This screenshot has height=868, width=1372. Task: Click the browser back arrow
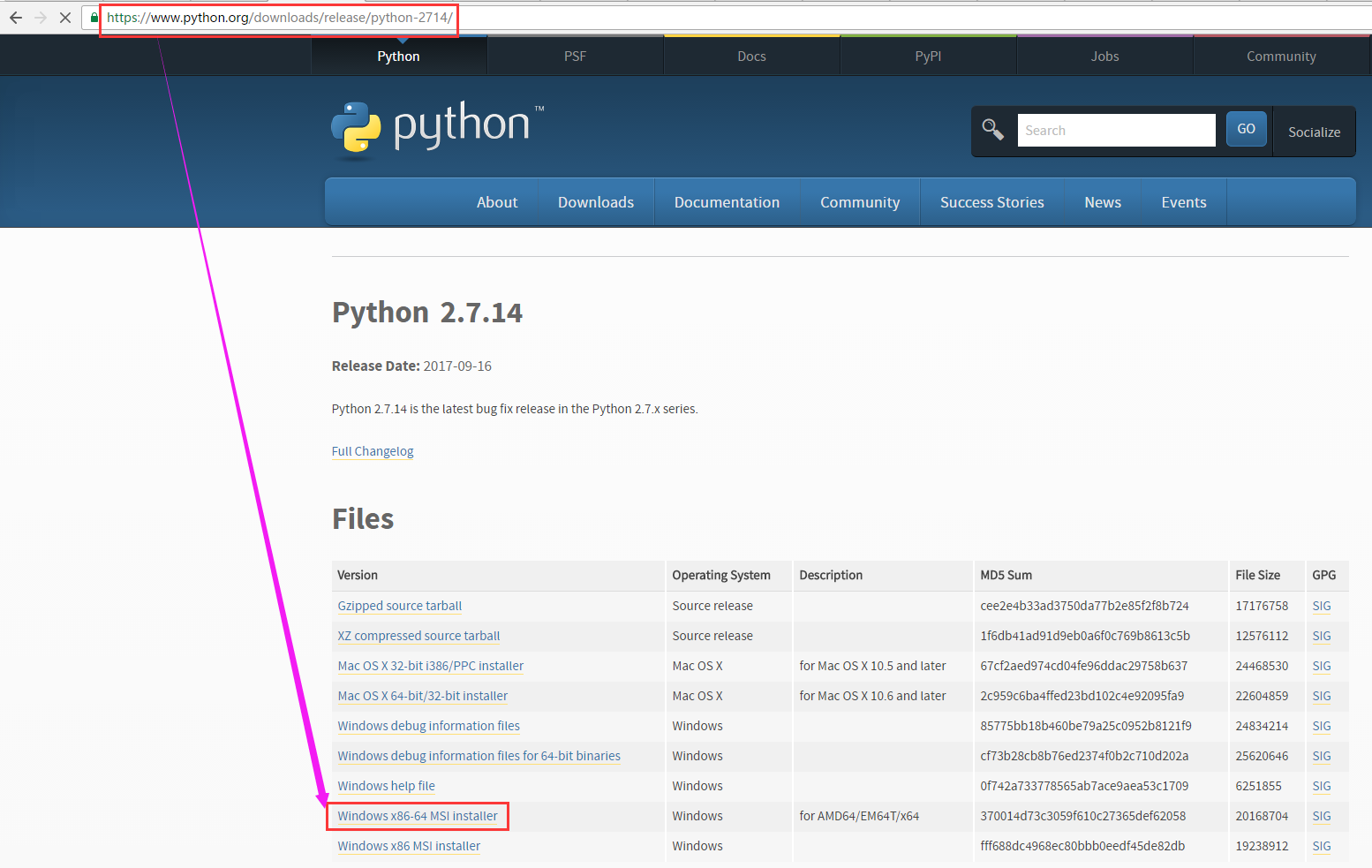16,18
